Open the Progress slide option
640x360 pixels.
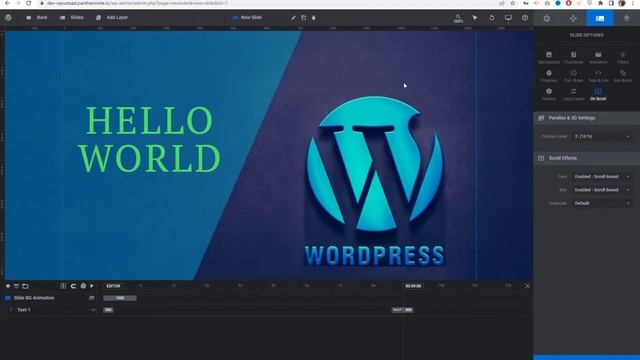pos(549,76)
